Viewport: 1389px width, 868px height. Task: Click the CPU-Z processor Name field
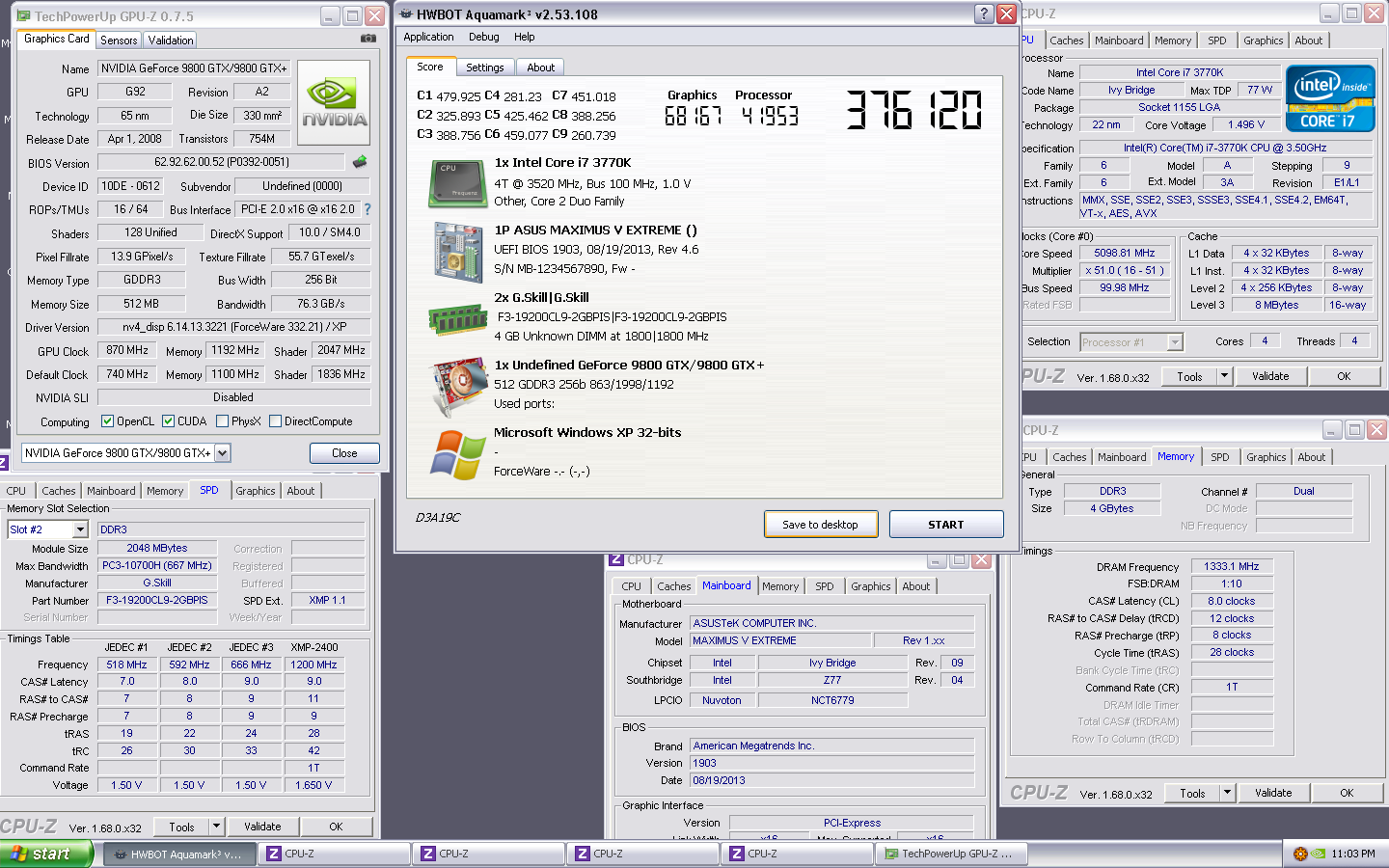pyautogui.click(x=1180, y=72)
